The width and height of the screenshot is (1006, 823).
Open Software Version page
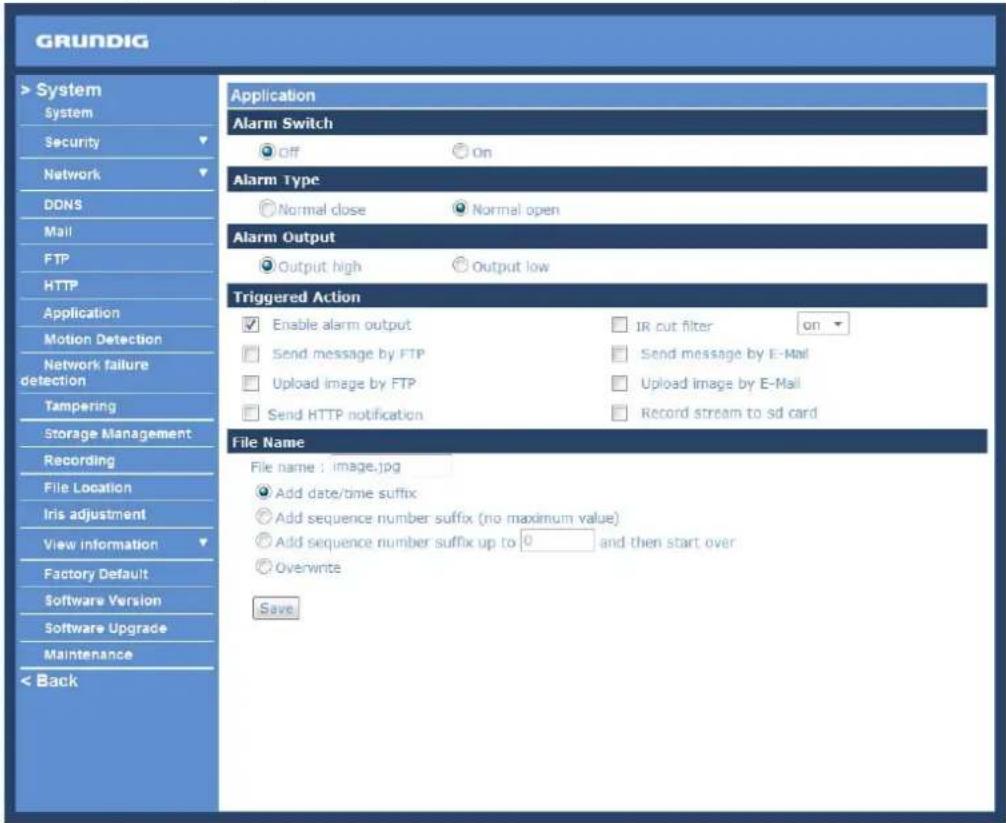click(103, 601)
